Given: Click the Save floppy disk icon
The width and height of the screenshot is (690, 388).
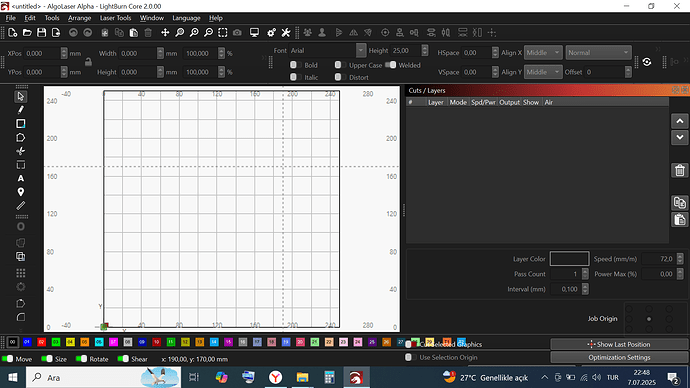Looking at the screenshot, I should pyautogui.click(x=41, y=33).
